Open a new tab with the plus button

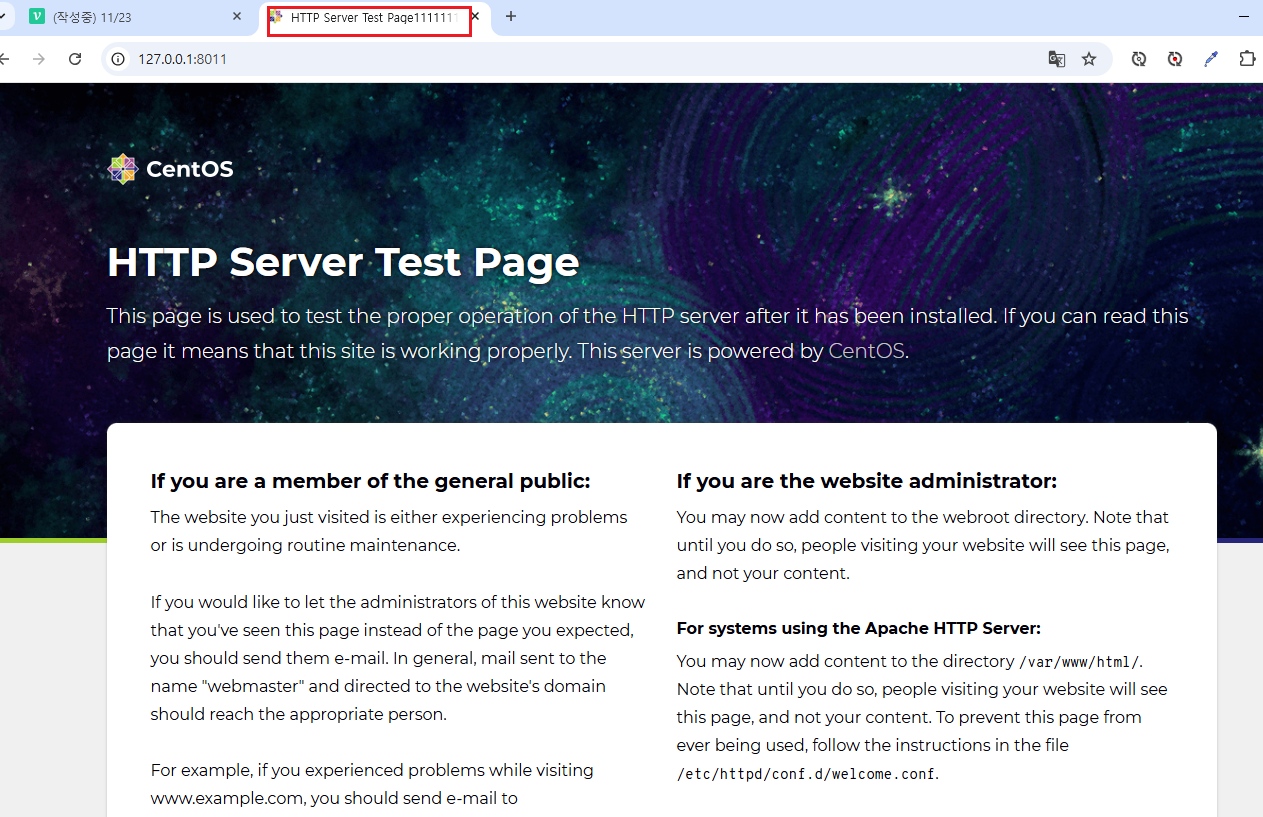[x=511, y=17]
